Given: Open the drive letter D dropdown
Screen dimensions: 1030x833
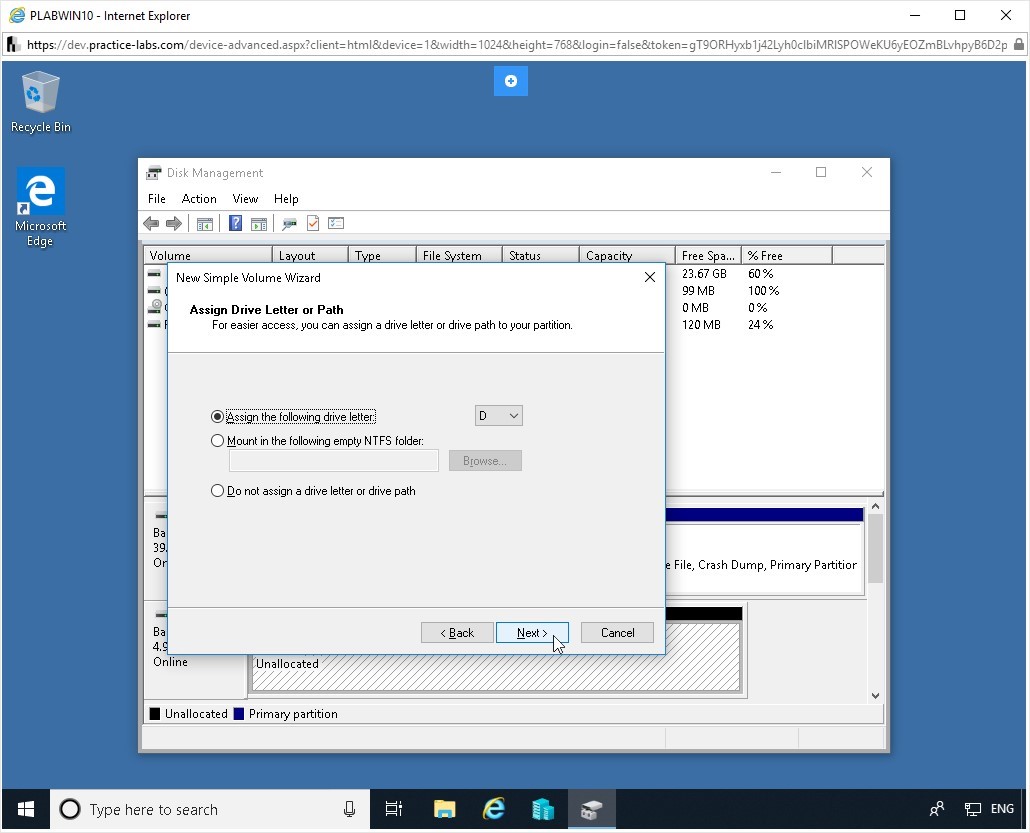Looking at the screenshot, I should tap(499, 416).
